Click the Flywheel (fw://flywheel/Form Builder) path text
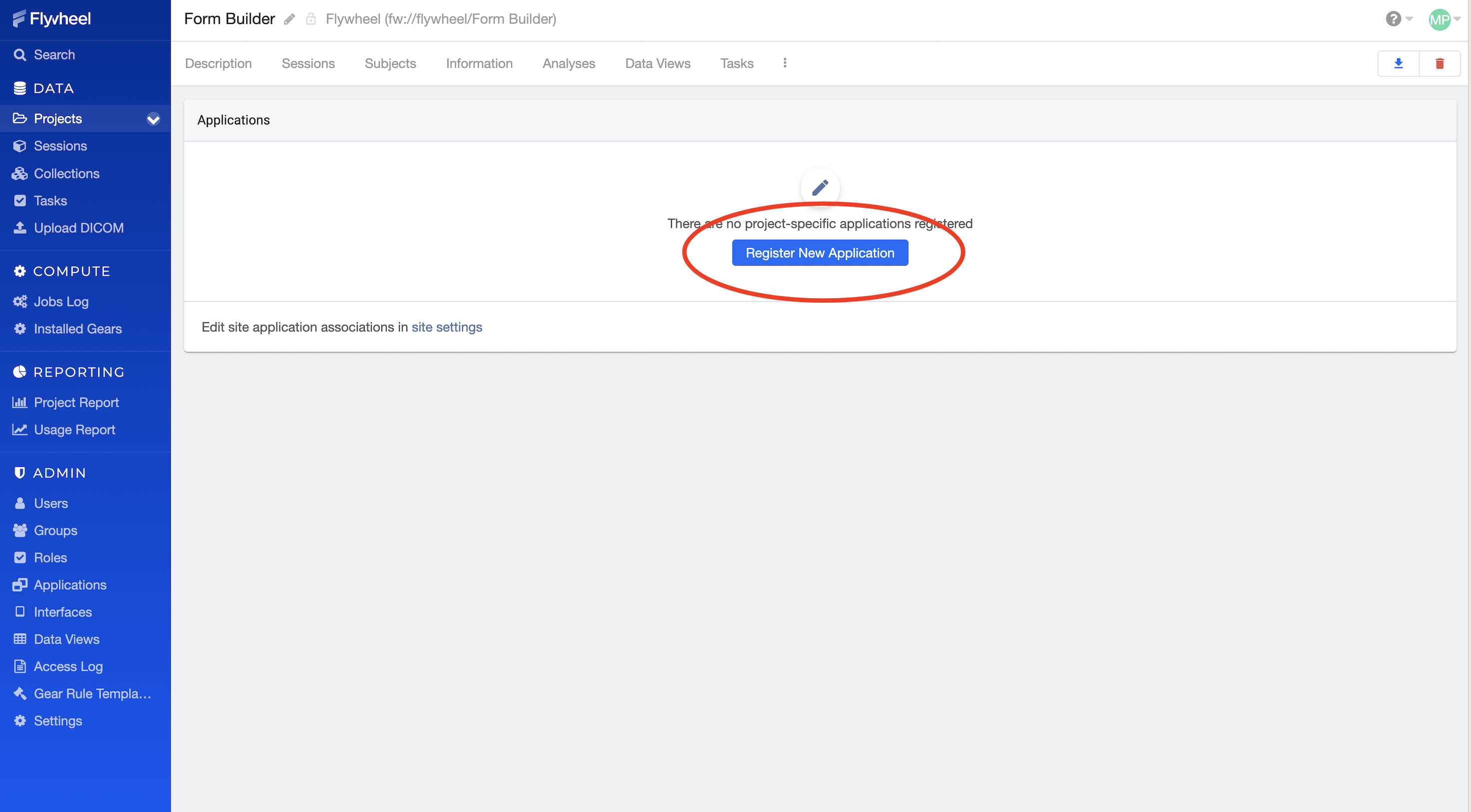This screenshot has width=1471, height=812. coord(441,19)
